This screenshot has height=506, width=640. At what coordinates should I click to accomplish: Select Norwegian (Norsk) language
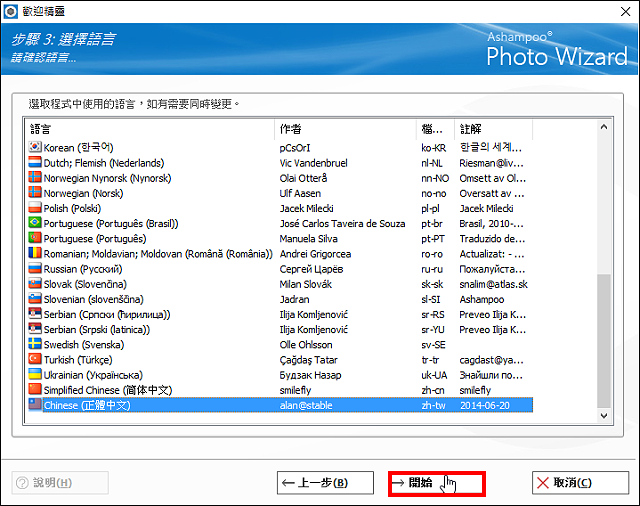click(83, 193)
